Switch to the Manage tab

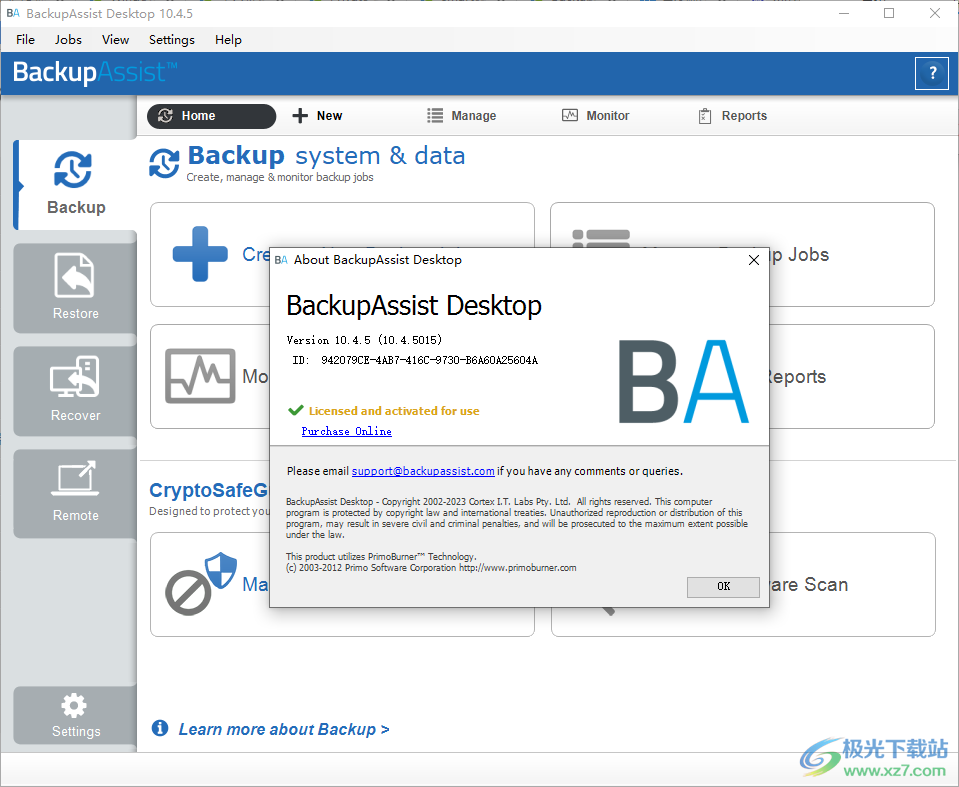pyautogui.click(x=462, y=116)
